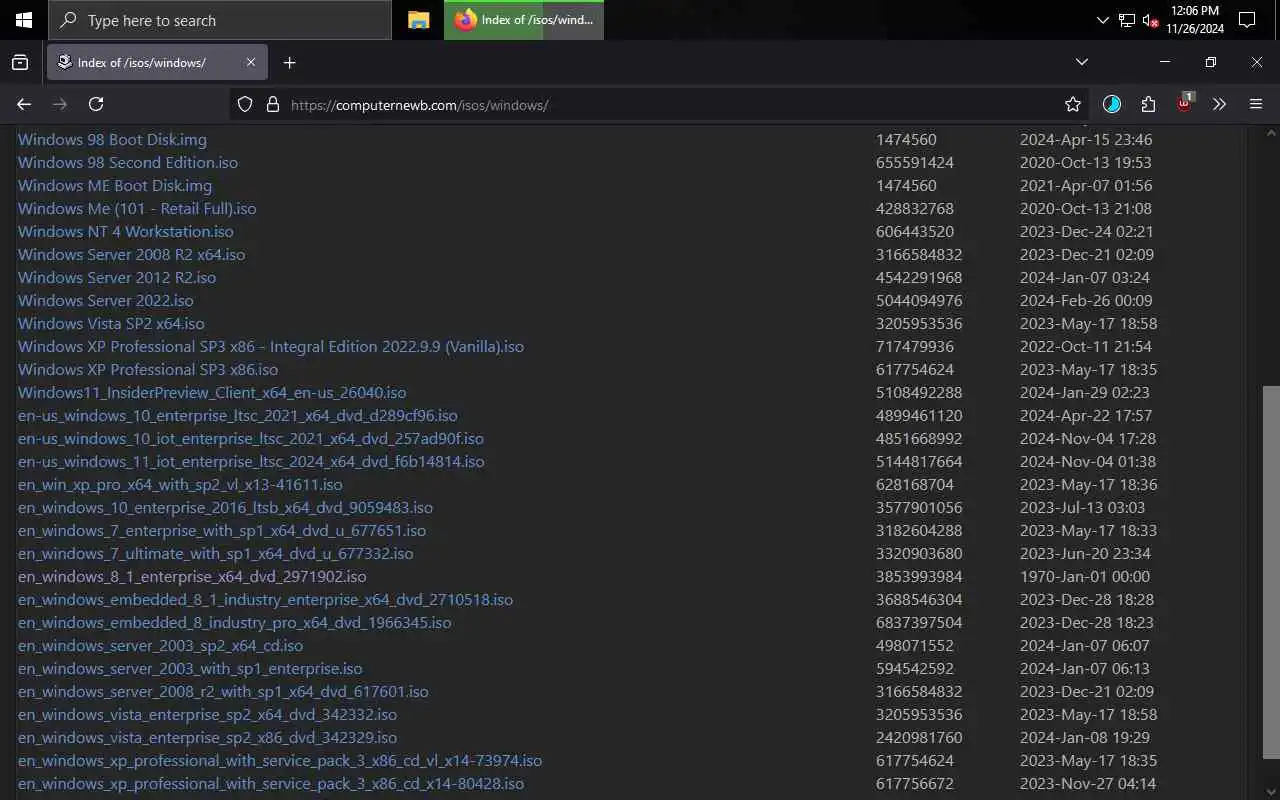Click en_windows_vista_enterprise_sp2_x64_dvd_342332.iso
The height and width of the screenshot is (800, 1280).
coord(207,714)
